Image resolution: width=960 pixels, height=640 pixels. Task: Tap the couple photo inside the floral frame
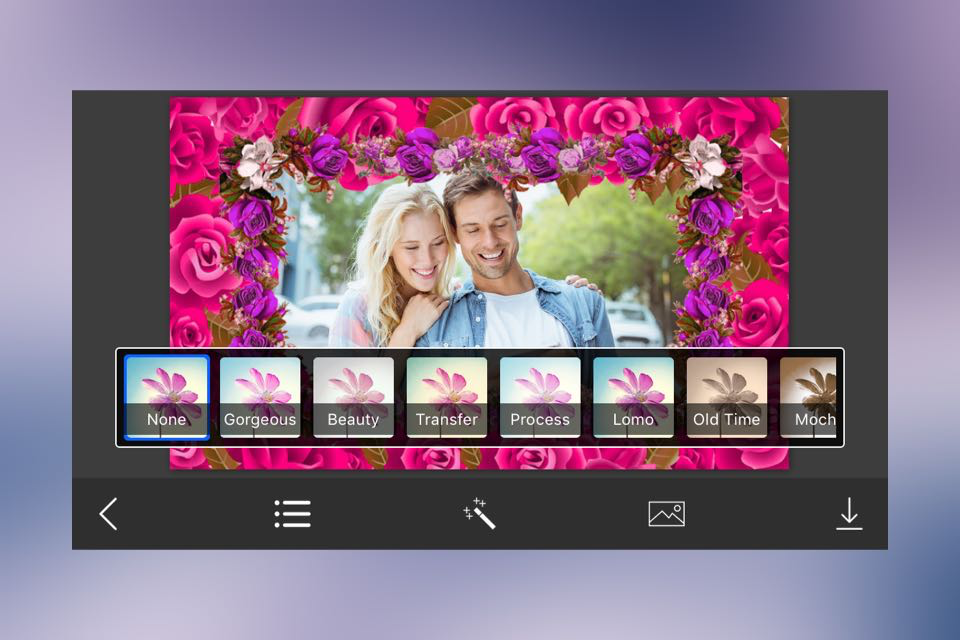[x=478, y=260]
